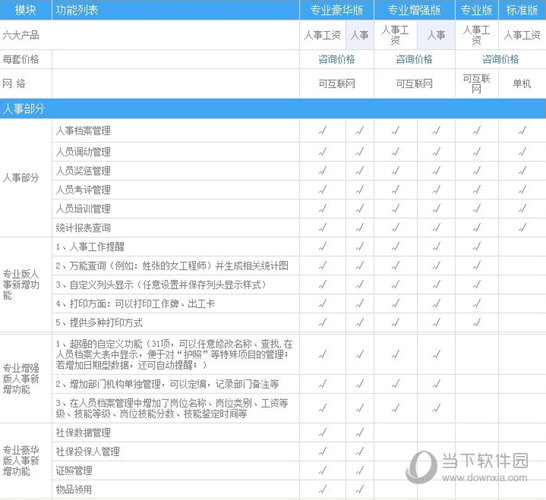This screenshot has width=546, height=500.
Task: Click 咨询价格 link under 专业增强版
Action: 414,59
